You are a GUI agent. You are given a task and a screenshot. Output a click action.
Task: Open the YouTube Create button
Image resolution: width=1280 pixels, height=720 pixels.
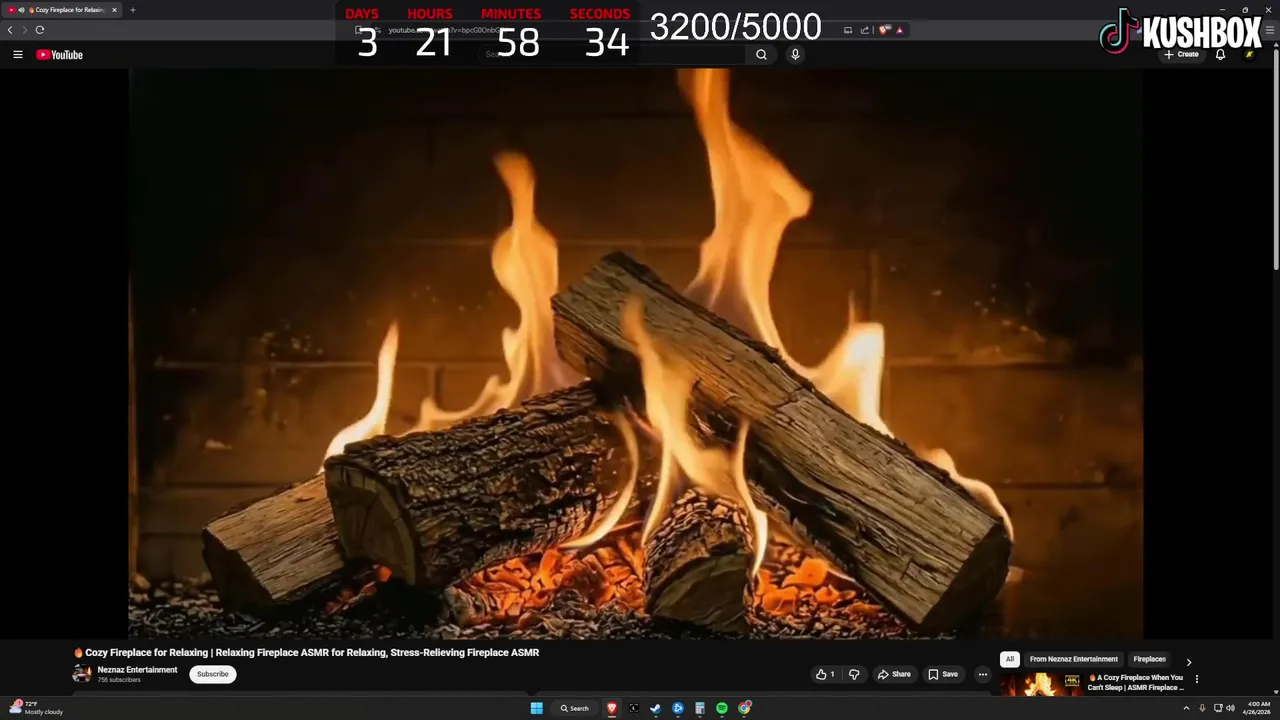[1181, 55]
